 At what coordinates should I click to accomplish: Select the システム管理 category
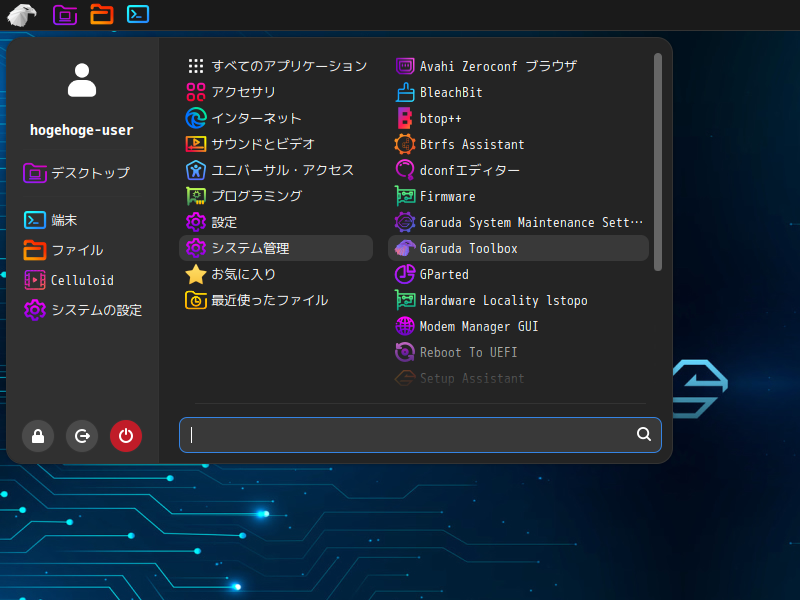coord(276,248)
